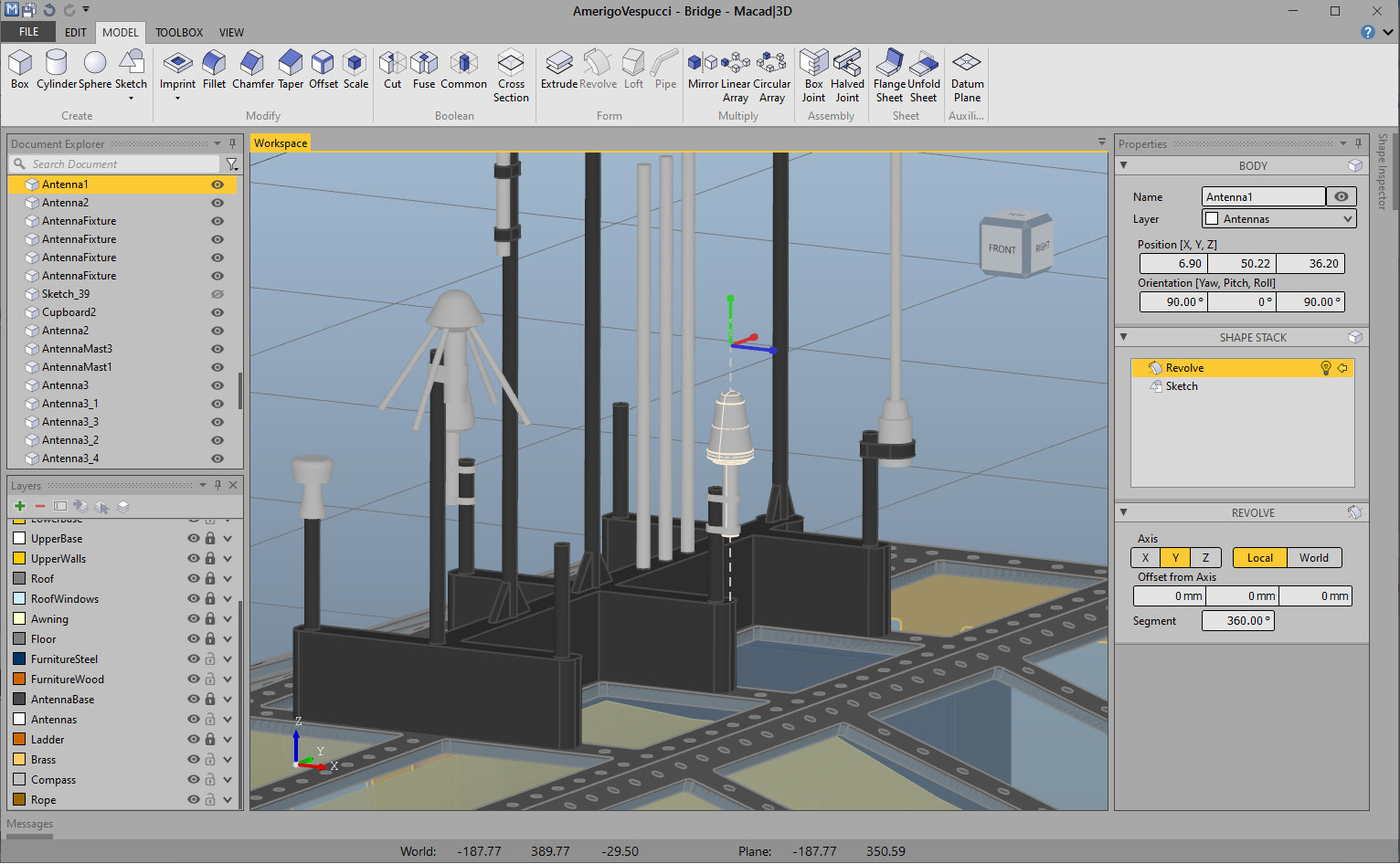
Task: Click the UpperWalls layer color swatch
Action: [19, 559]
